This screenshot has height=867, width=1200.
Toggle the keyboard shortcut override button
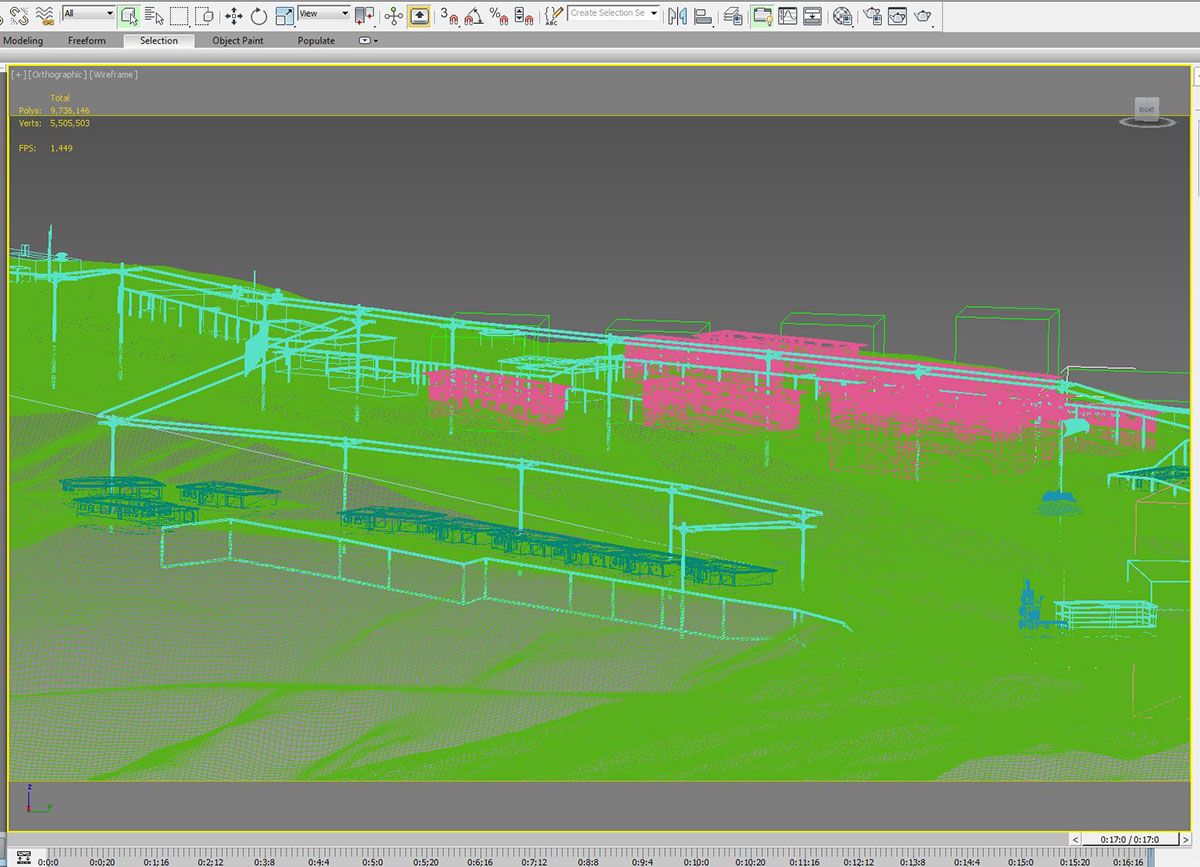(x=419, y=15)
